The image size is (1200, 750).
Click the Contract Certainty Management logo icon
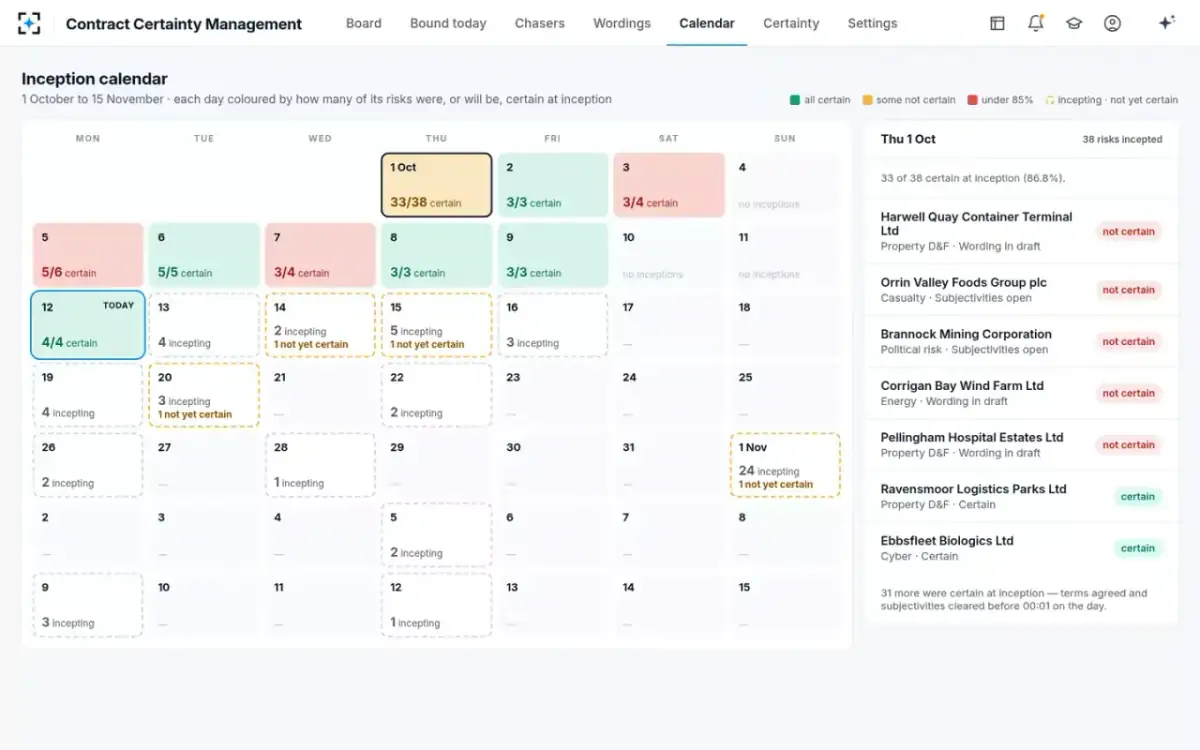click(x=29, y=23)
